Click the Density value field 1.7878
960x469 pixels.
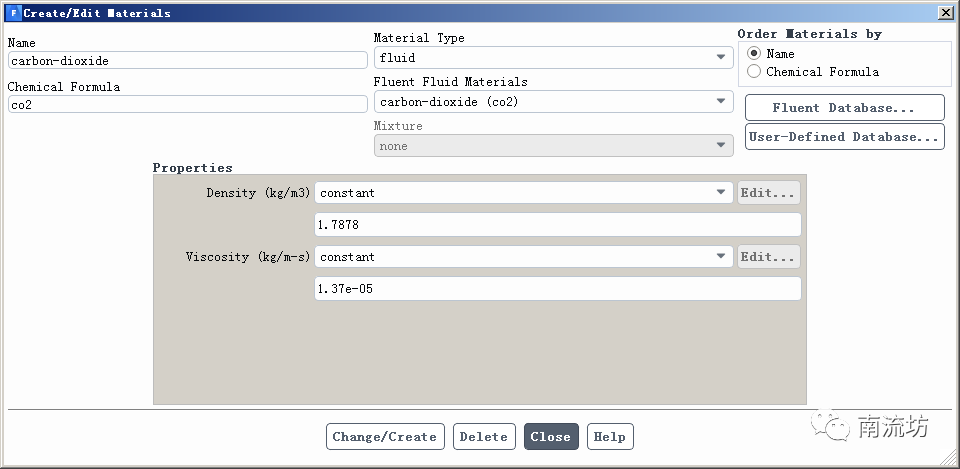point(557,225)
